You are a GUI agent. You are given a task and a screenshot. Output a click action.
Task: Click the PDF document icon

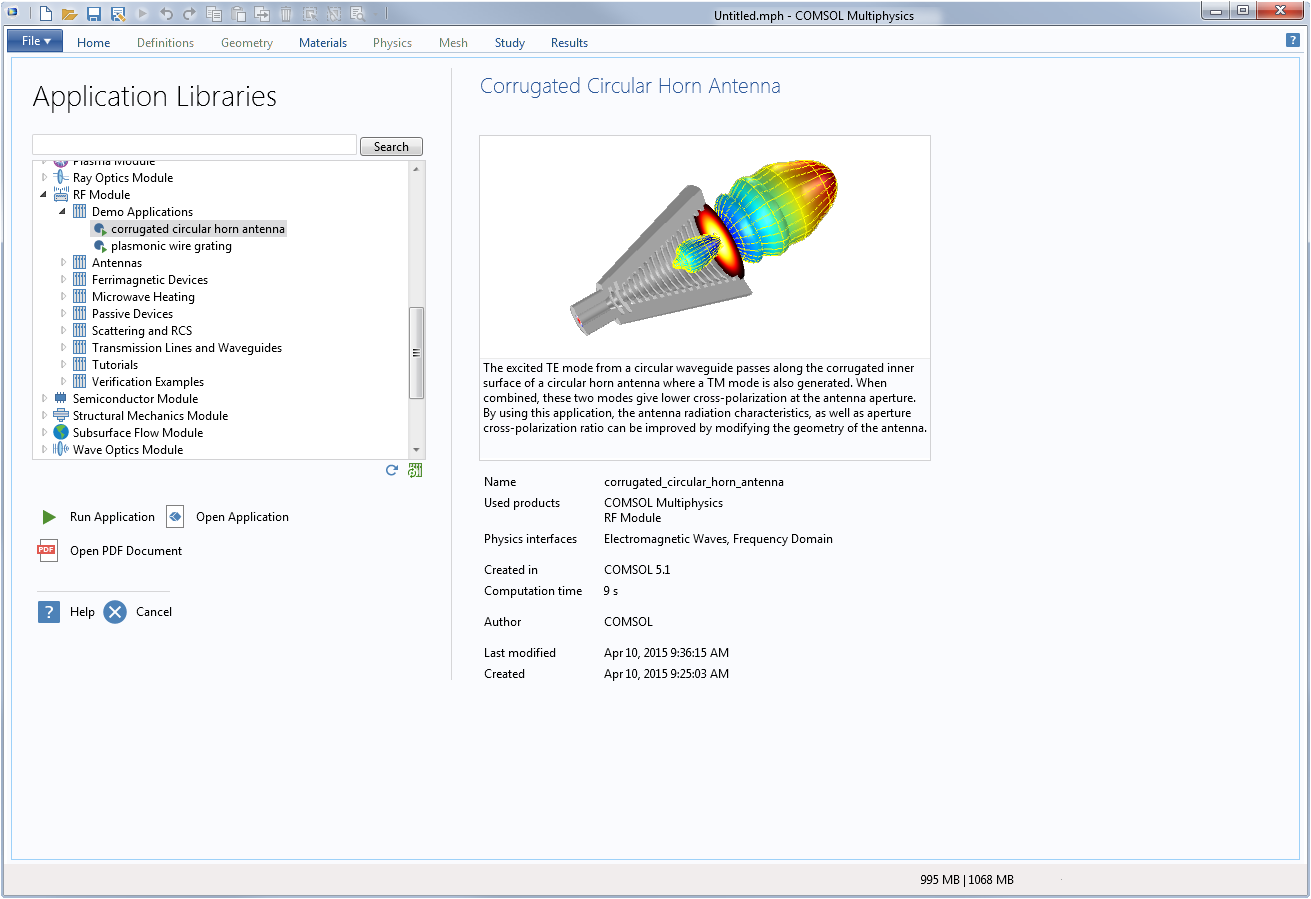coord(47,550)
